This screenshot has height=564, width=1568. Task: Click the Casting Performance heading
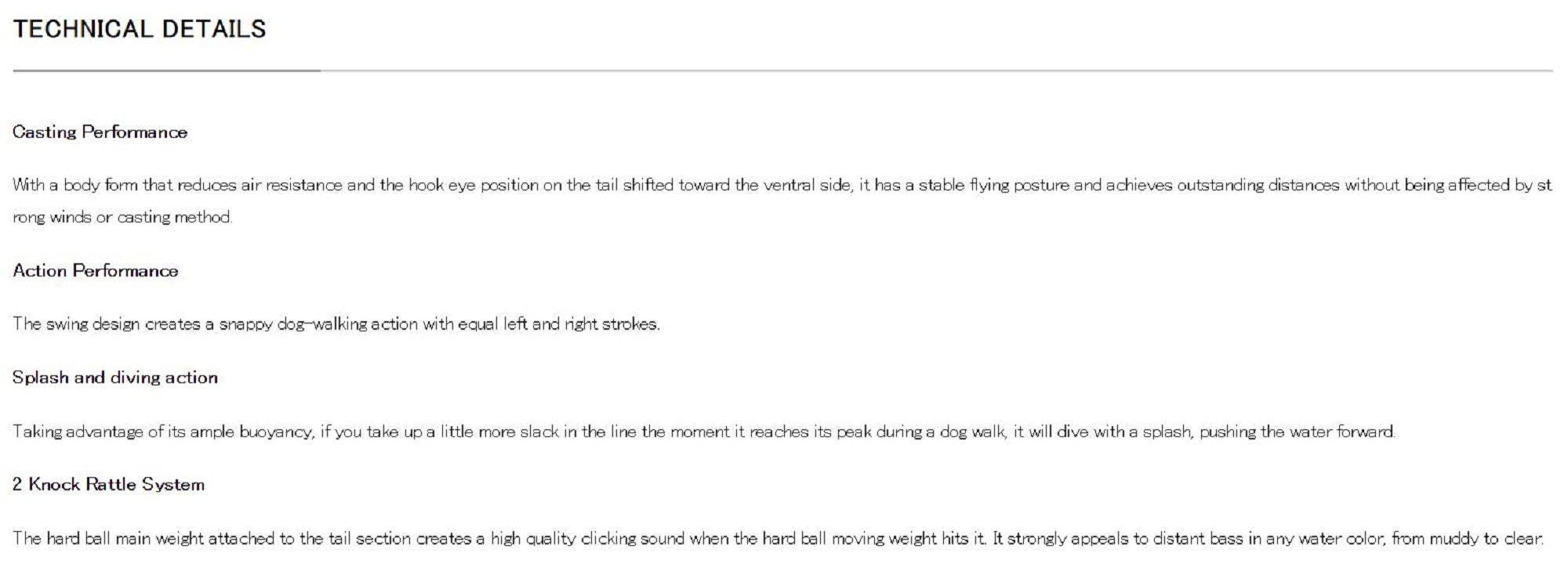pos(100,132)
